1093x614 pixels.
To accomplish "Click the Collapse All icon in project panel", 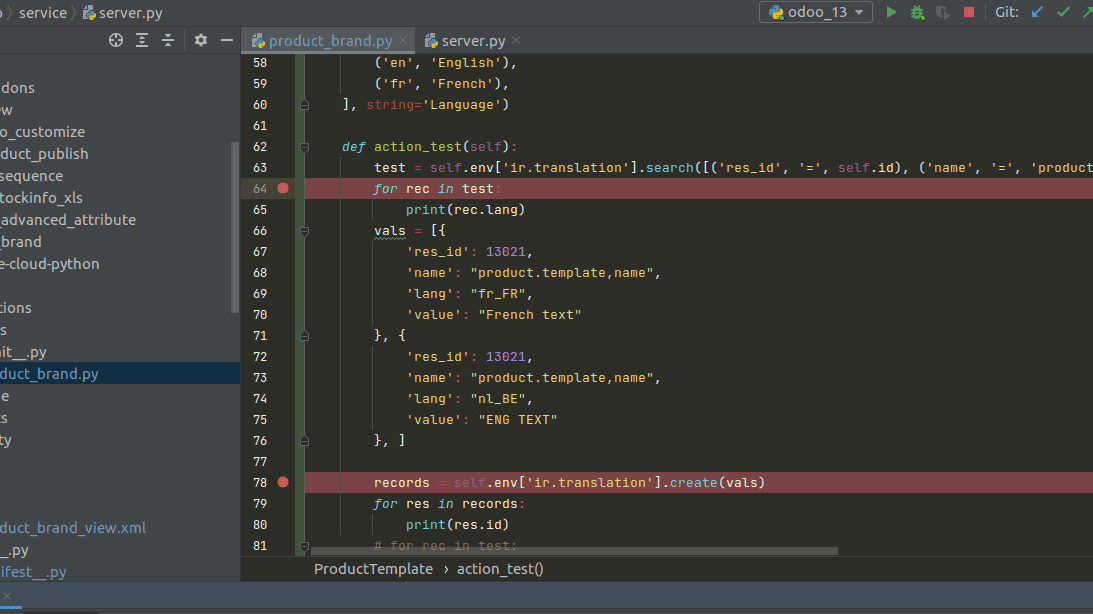I will pyautogui.click(x=168, y=40).
